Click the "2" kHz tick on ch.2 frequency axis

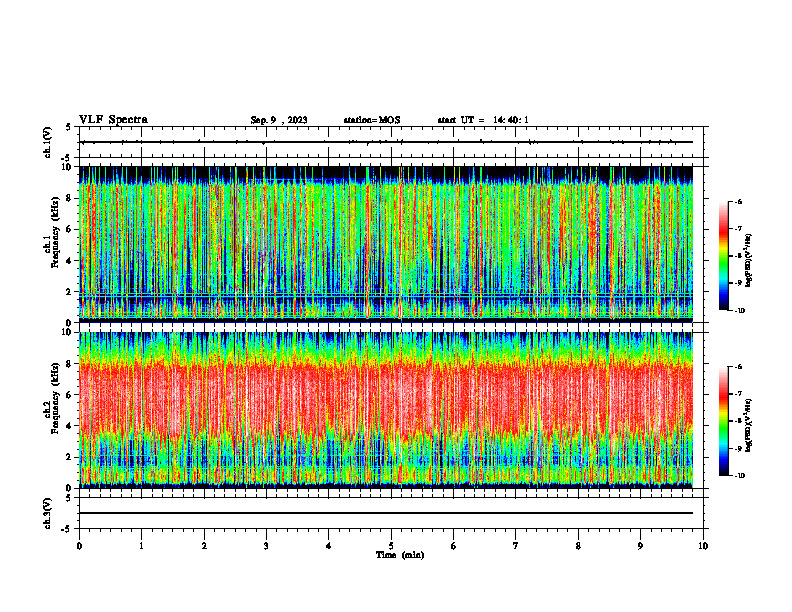[x=69, y=457]
